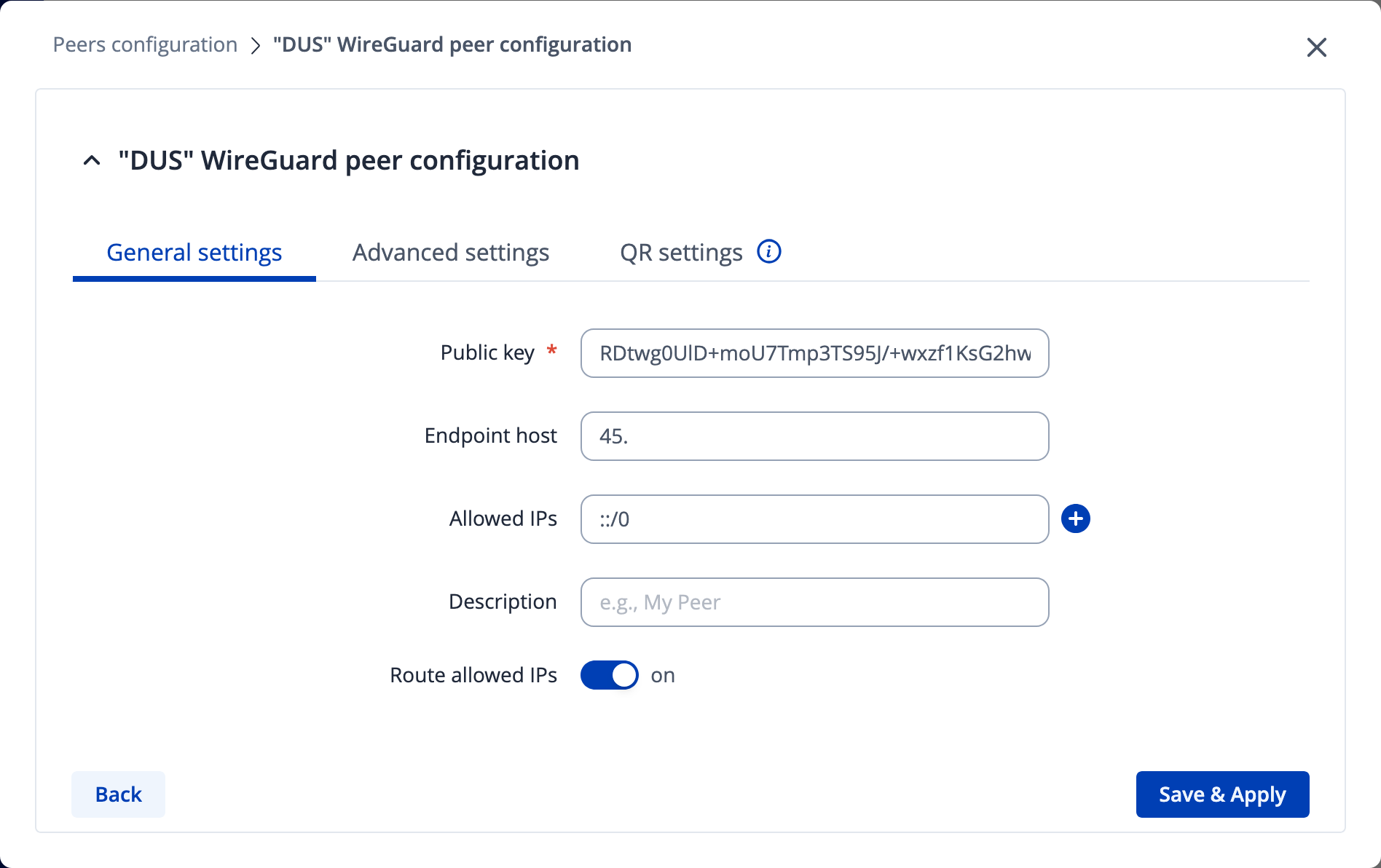This screenshot has height=868, width=1381.
Task: Click the Save & Apply button
Action: 1222,794
